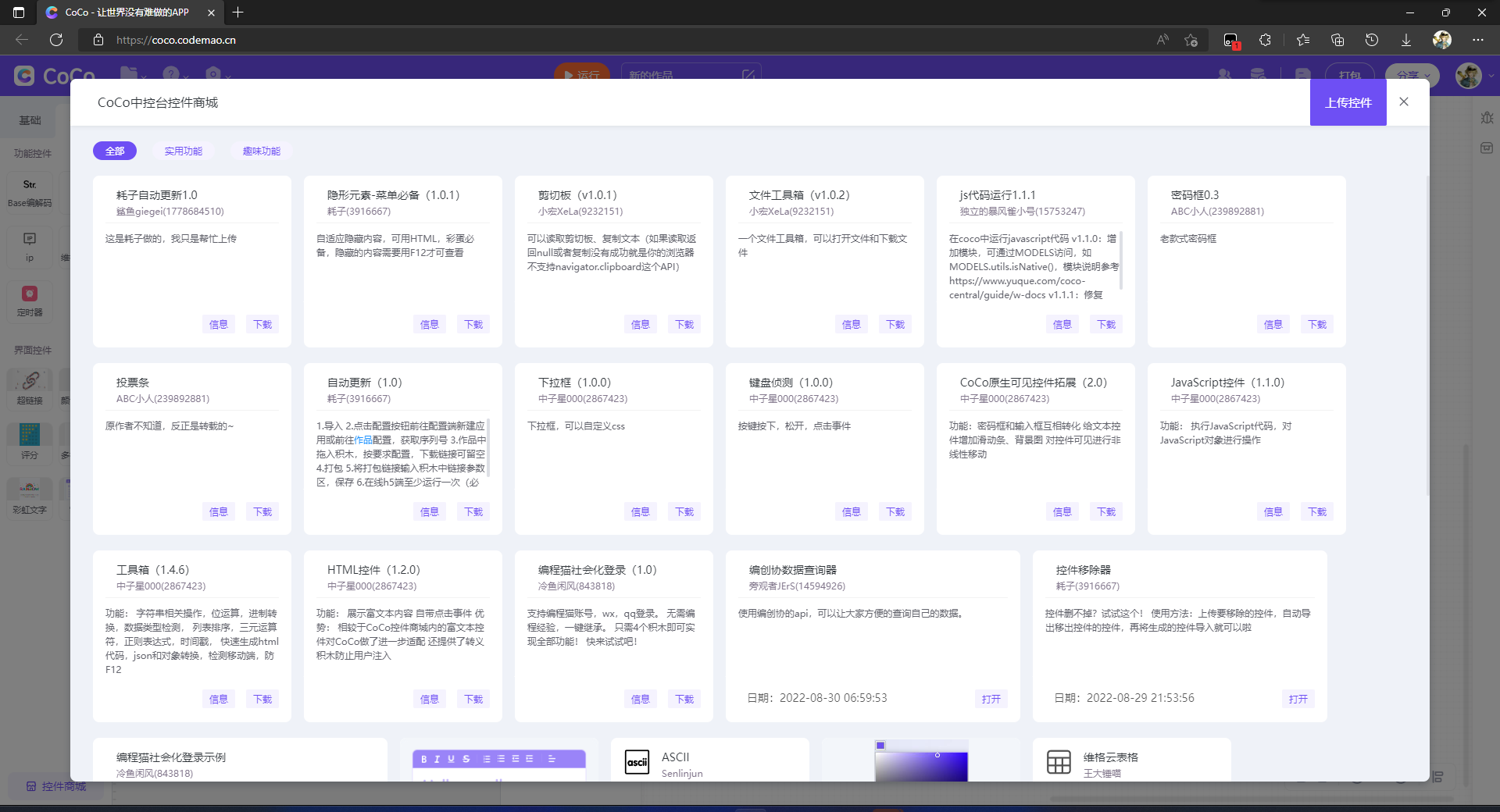Screen dimensions: 1500x812
Task: Click the 编程猫社会化登录示例 card title
Action: coord(171,757)
